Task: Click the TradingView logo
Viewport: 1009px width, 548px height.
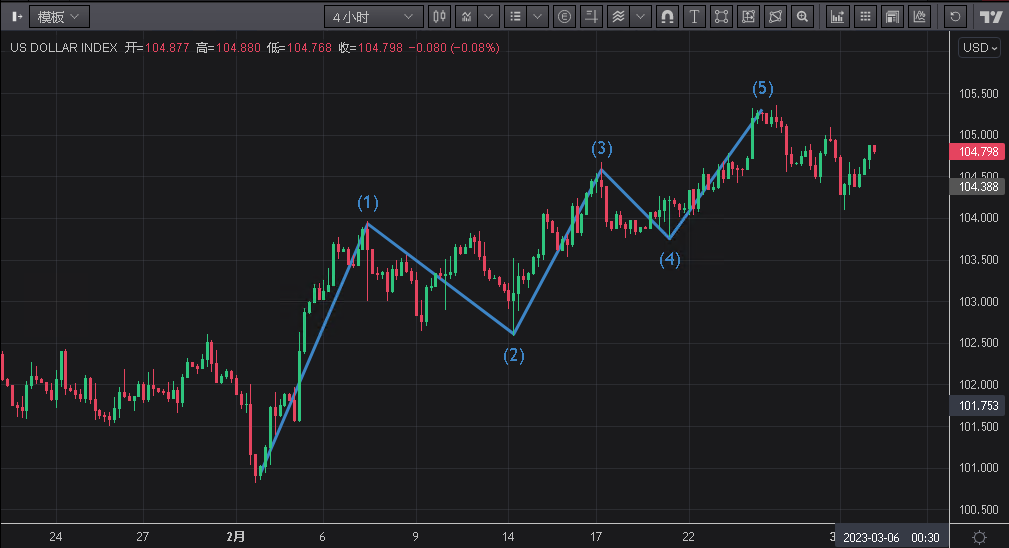Action: click(991, 17)
